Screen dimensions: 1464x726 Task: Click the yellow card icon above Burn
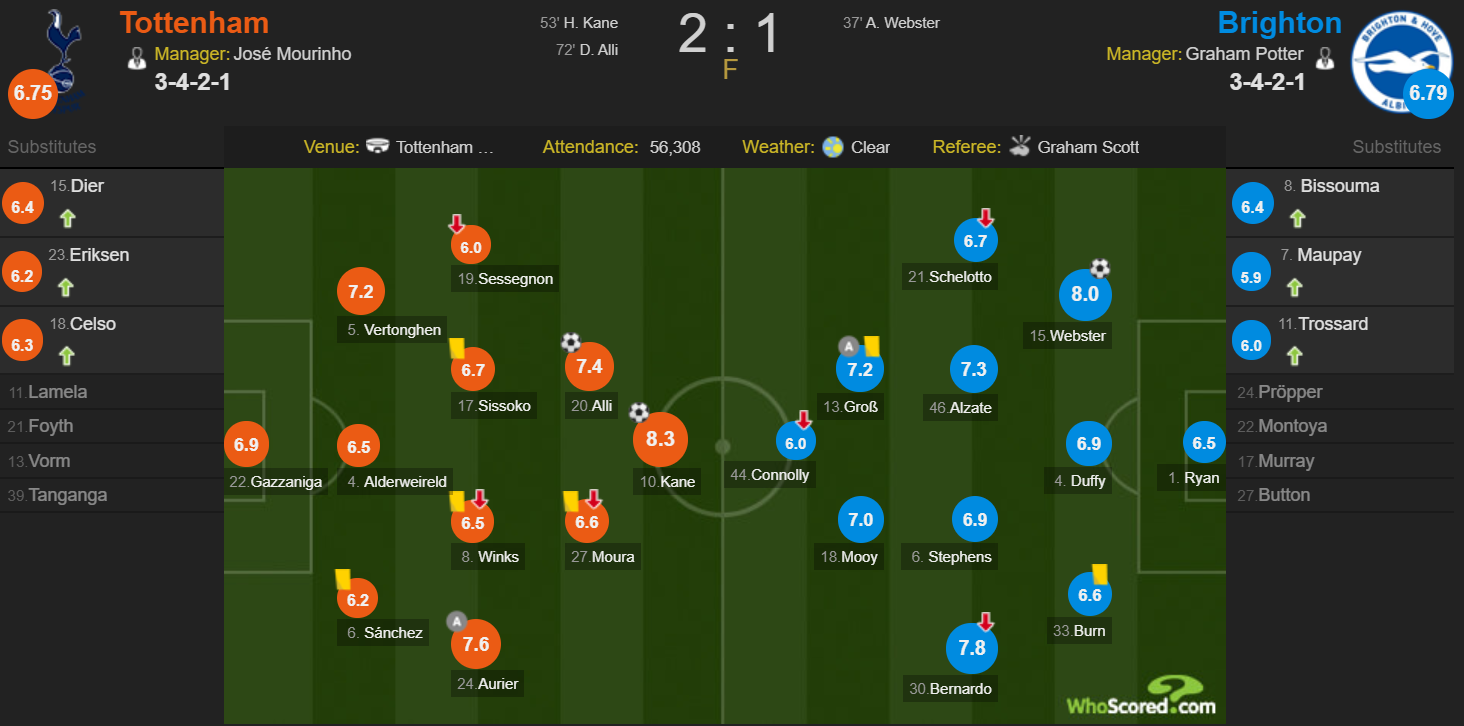click(x=1099, y=574)
